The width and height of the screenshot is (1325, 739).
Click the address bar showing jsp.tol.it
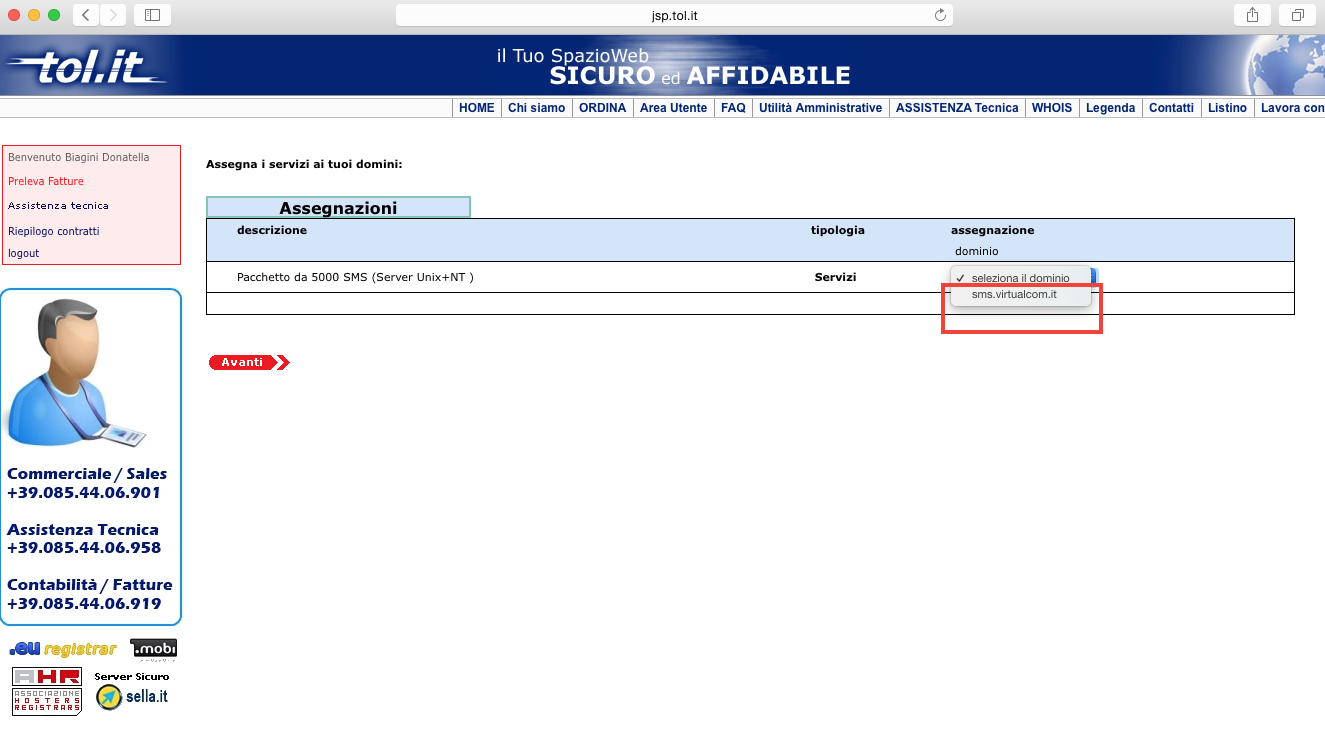(x=674, y=15)
